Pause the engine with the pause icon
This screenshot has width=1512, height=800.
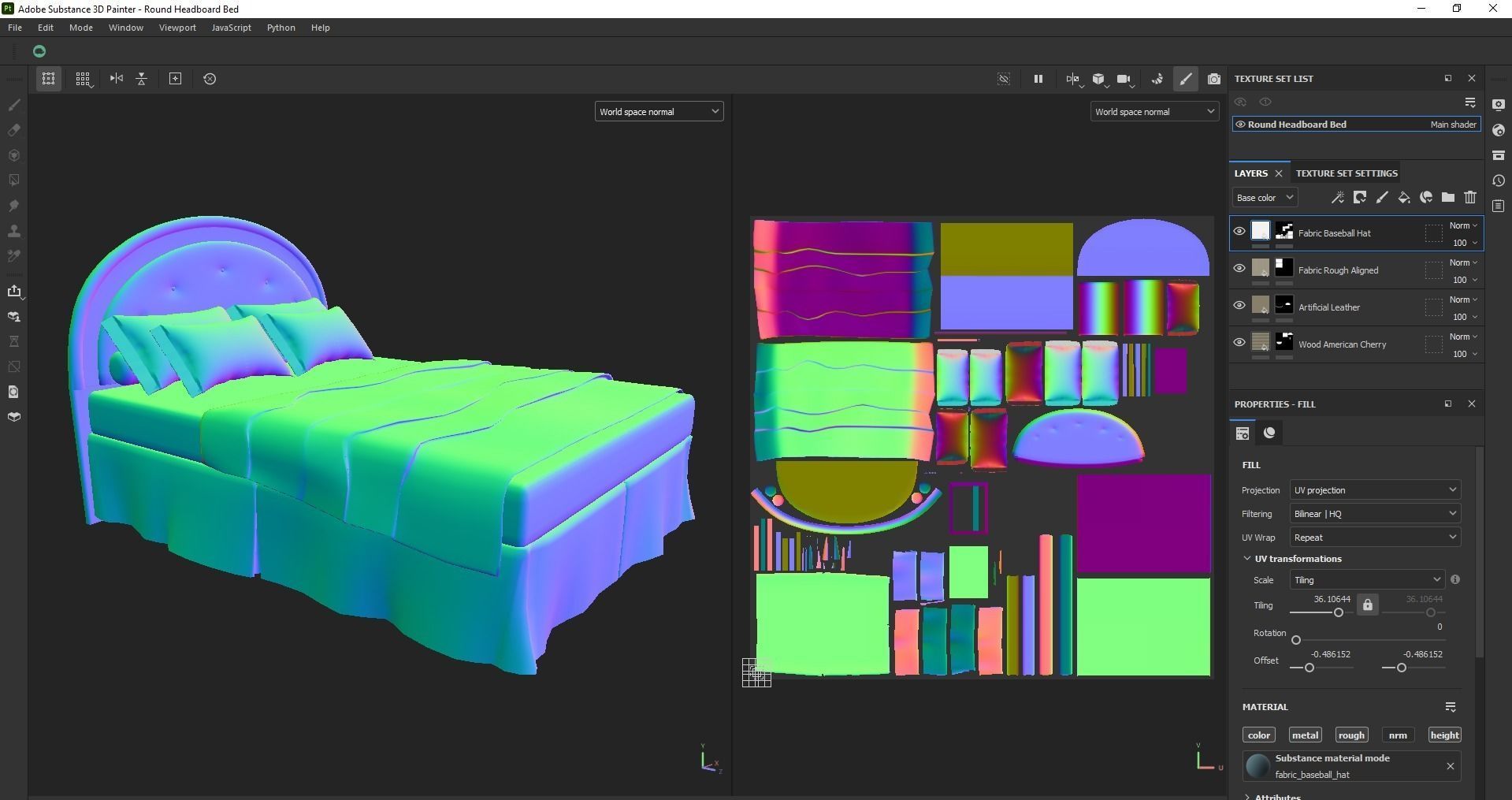(x=1038, y=79)
